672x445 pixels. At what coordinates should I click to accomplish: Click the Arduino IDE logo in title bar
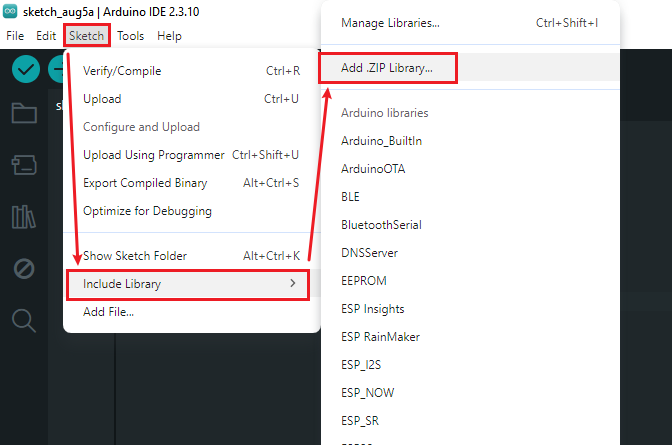10,11
